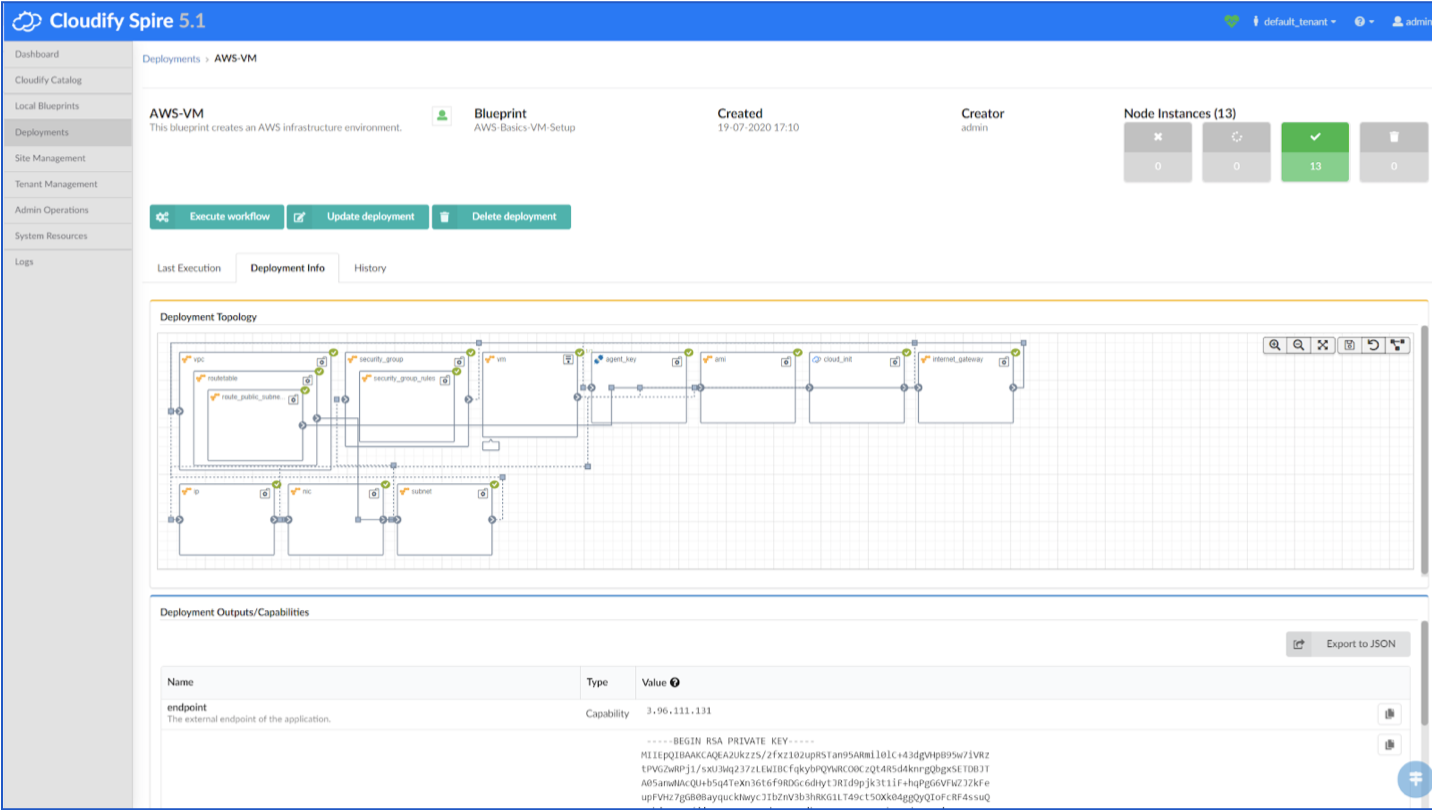Zoom out of the topology canvas

point(1298,345)
